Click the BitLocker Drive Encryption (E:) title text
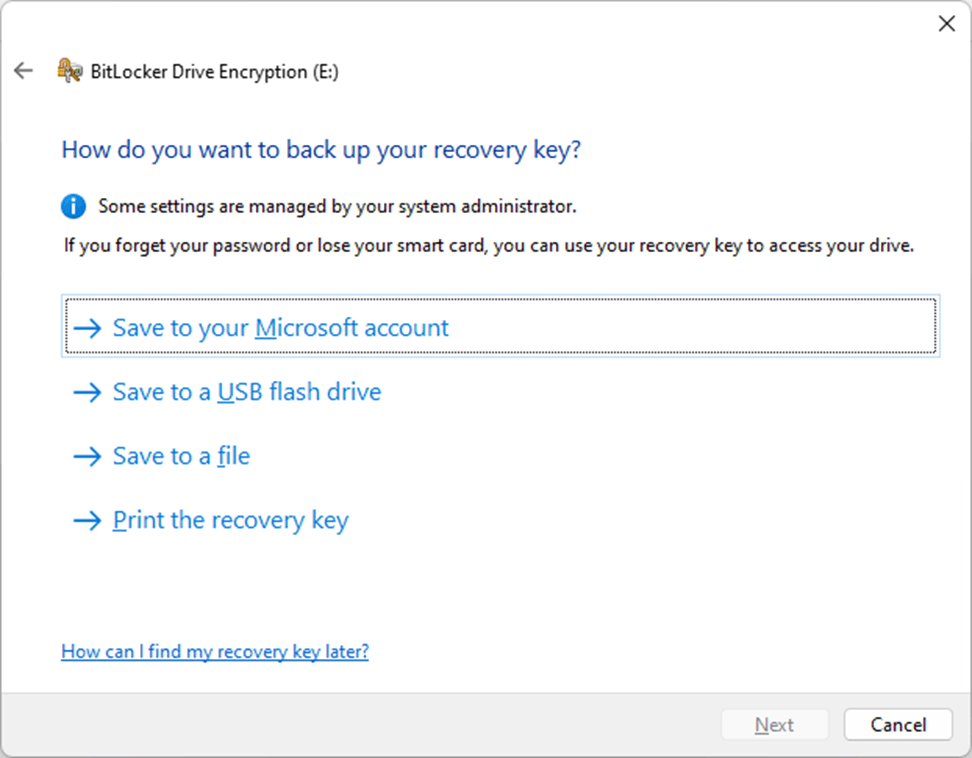The image size is (972, 758). pos(214,72)
